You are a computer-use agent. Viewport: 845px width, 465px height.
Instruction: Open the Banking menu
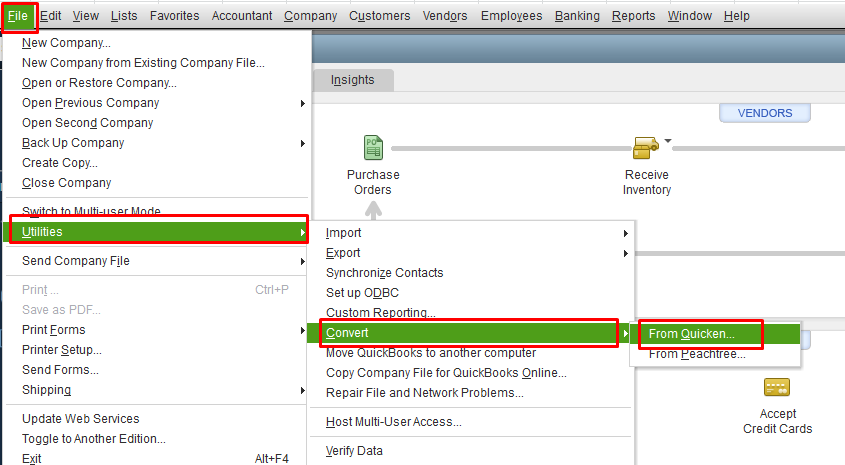[x=577, y=16]
